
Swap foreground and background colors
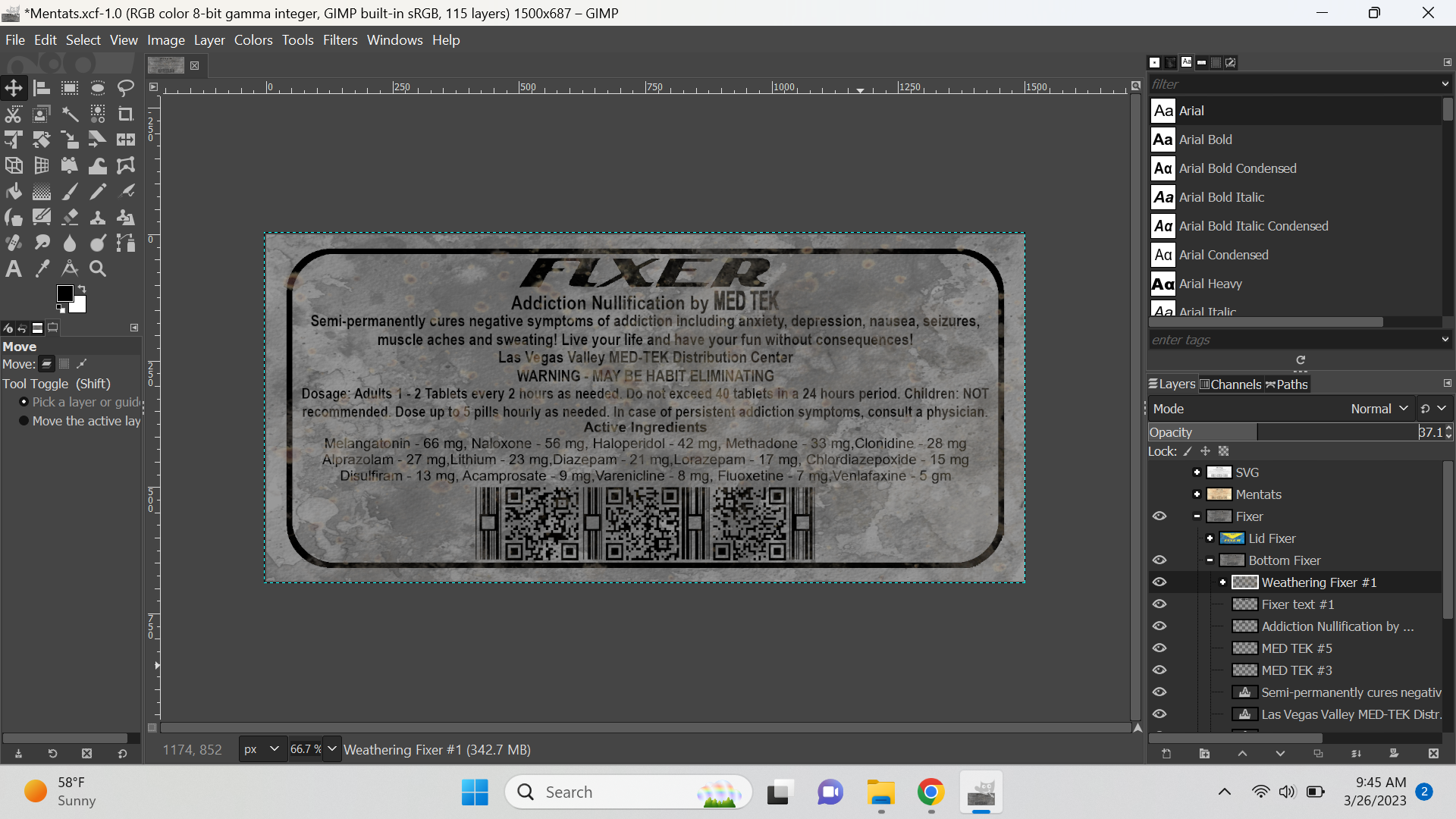82,289
